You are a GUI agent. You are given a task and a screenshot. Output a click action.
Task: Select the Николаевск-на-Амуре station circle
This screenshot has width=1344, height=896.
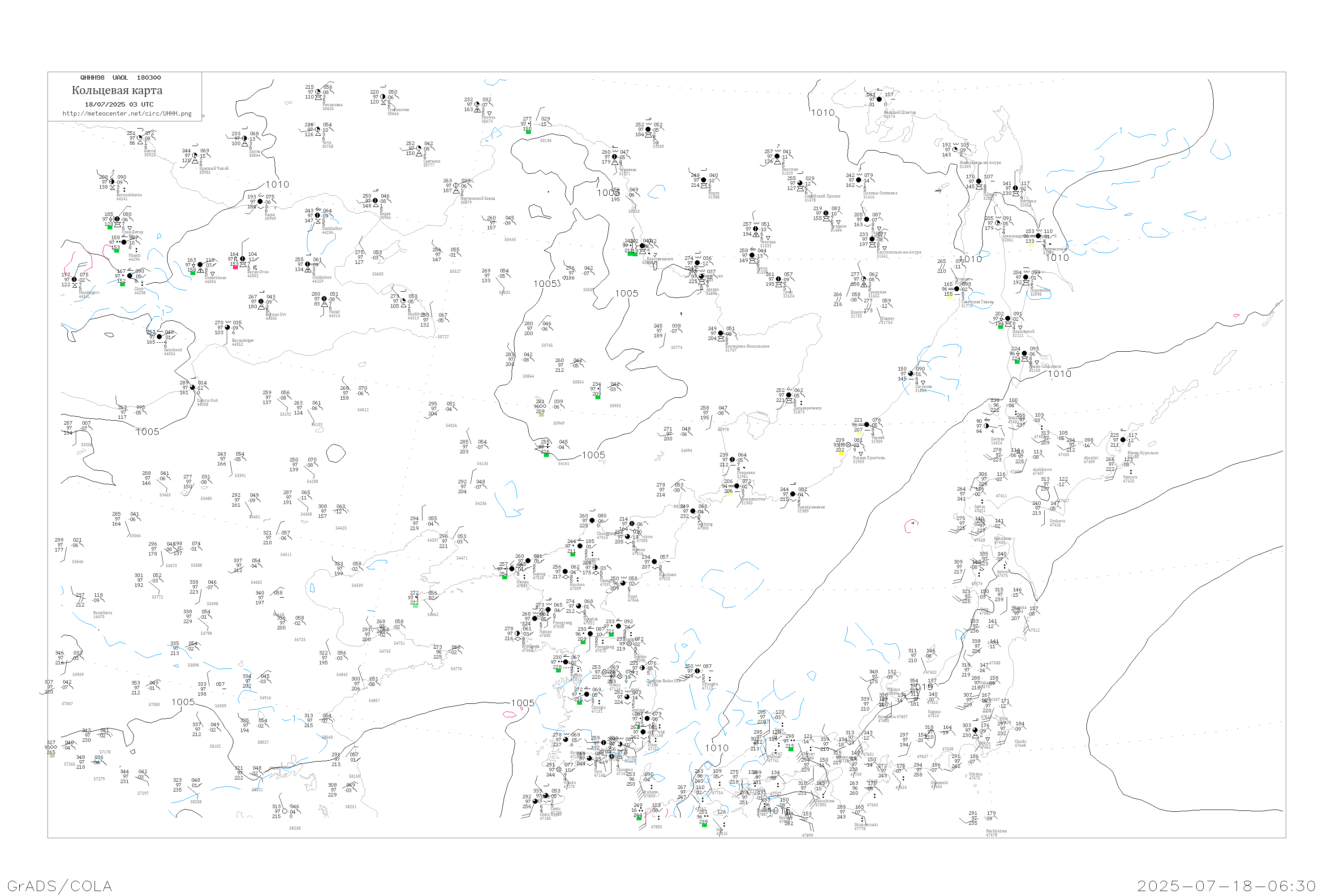coord(955,150)
